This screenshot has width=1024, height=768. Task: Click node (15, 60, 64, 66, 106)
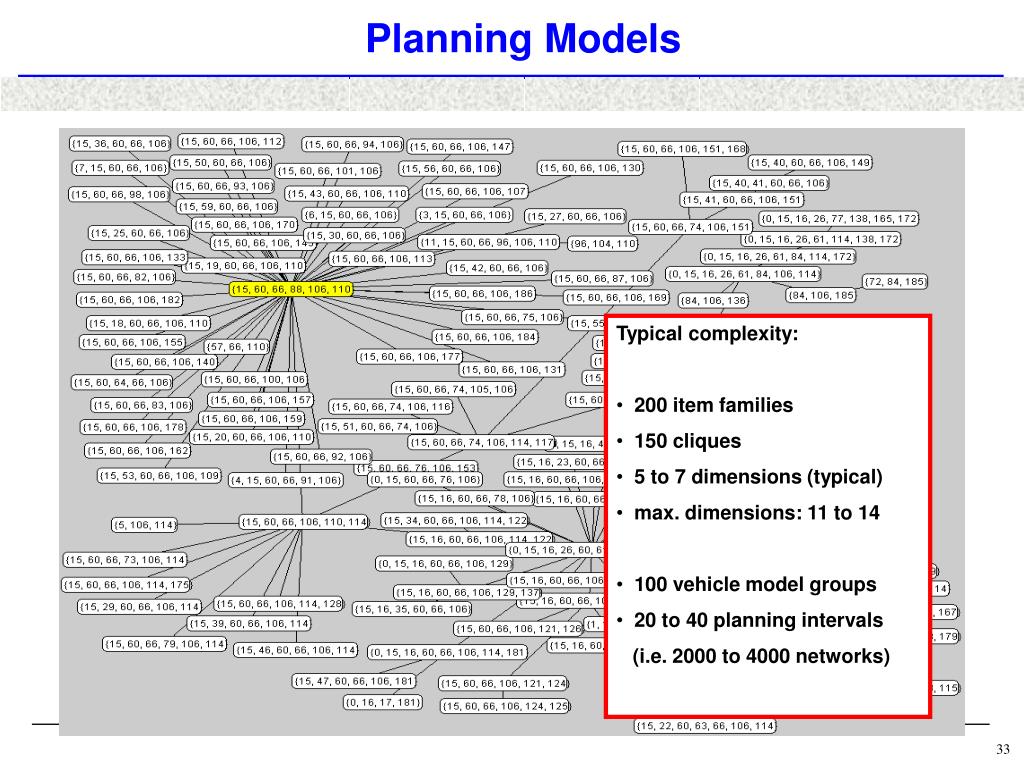click(x=122, y=383)
